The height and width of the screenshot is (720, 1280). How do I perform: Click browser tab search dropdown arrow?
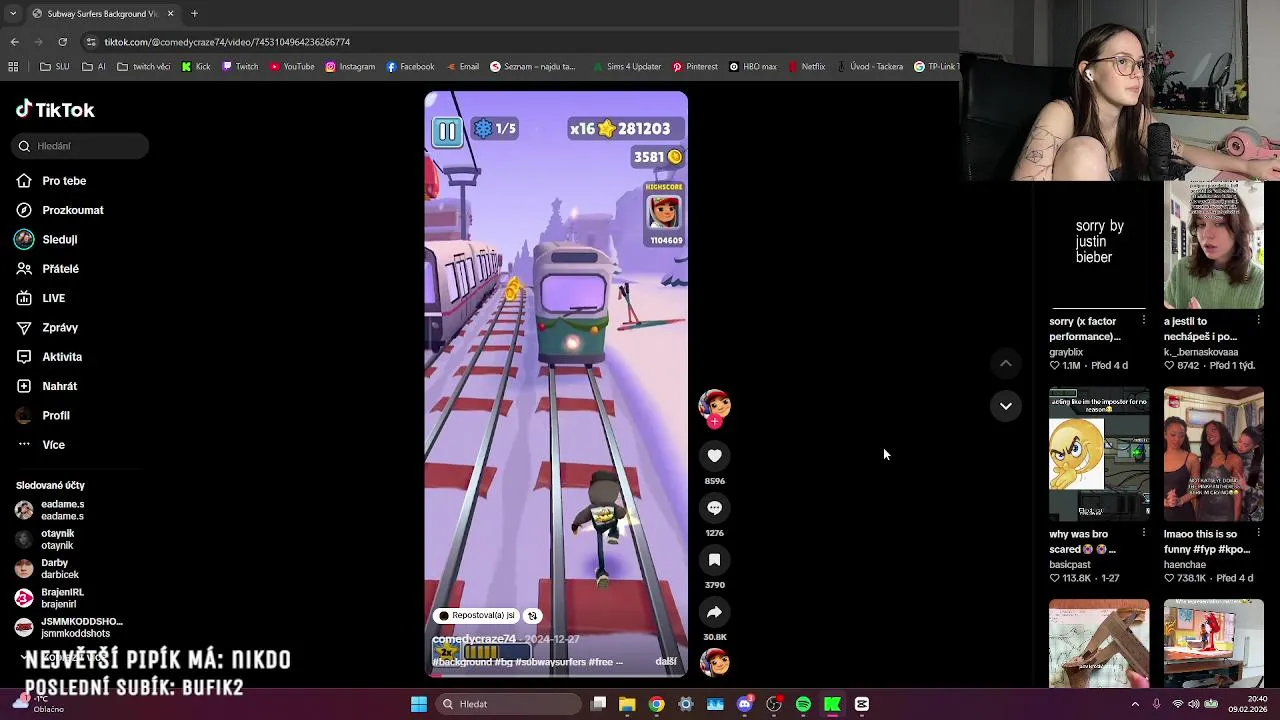14,13
